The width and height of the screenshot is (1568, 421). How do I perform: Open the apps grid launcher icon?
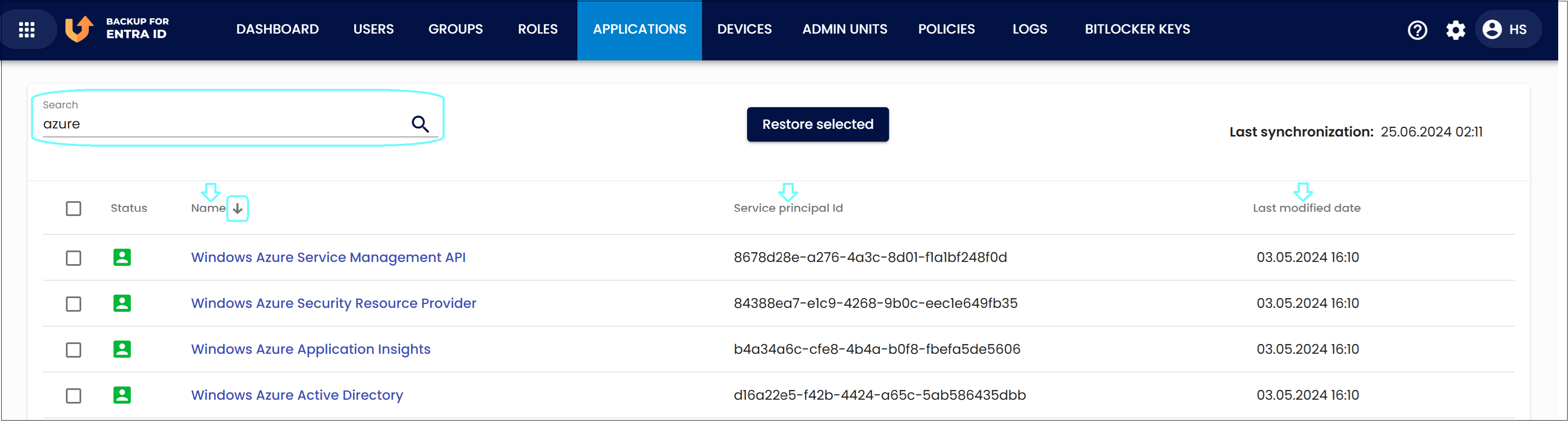27,29
